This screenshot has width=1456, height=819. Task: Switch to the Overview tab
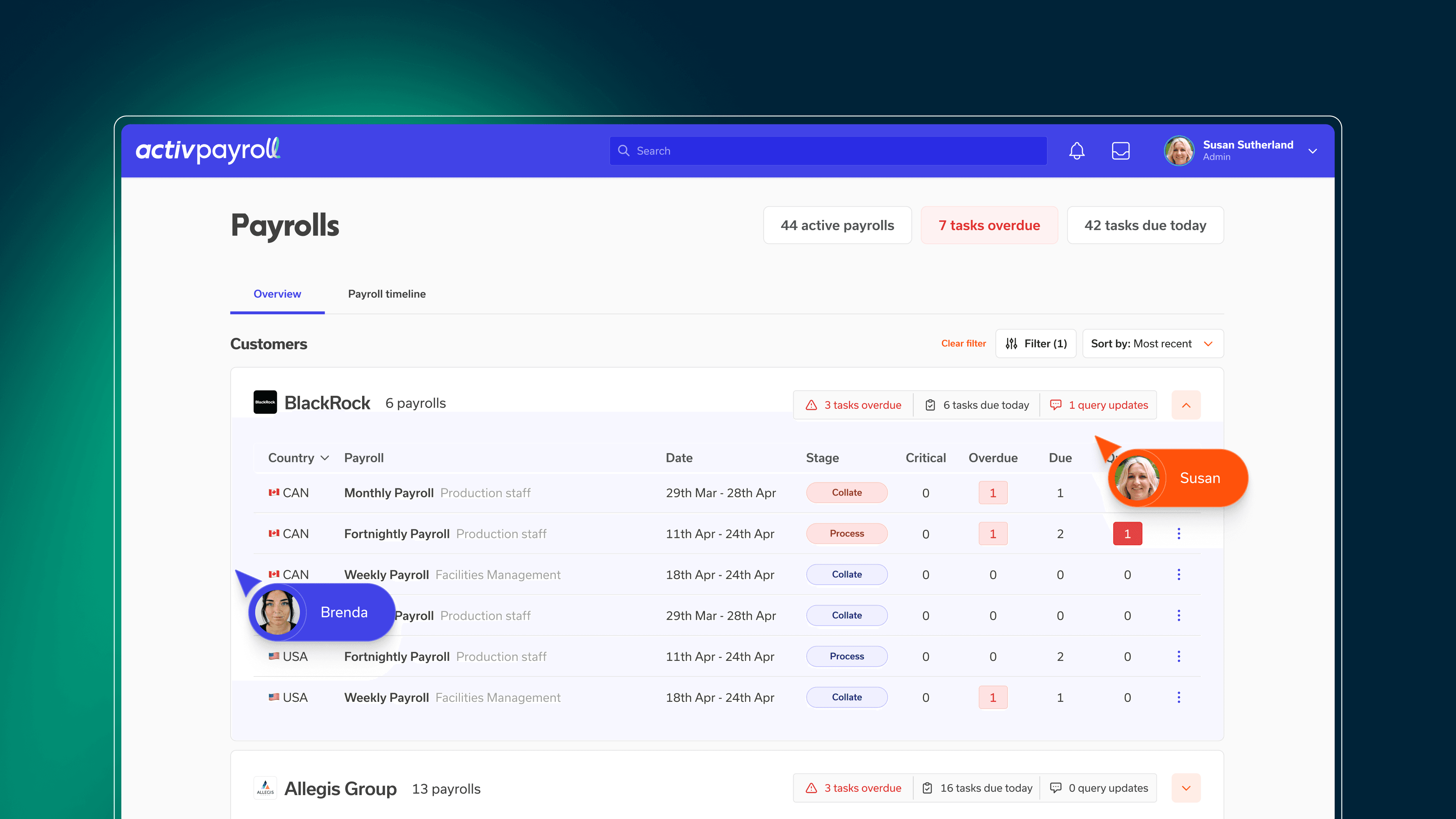pos(277,294)
